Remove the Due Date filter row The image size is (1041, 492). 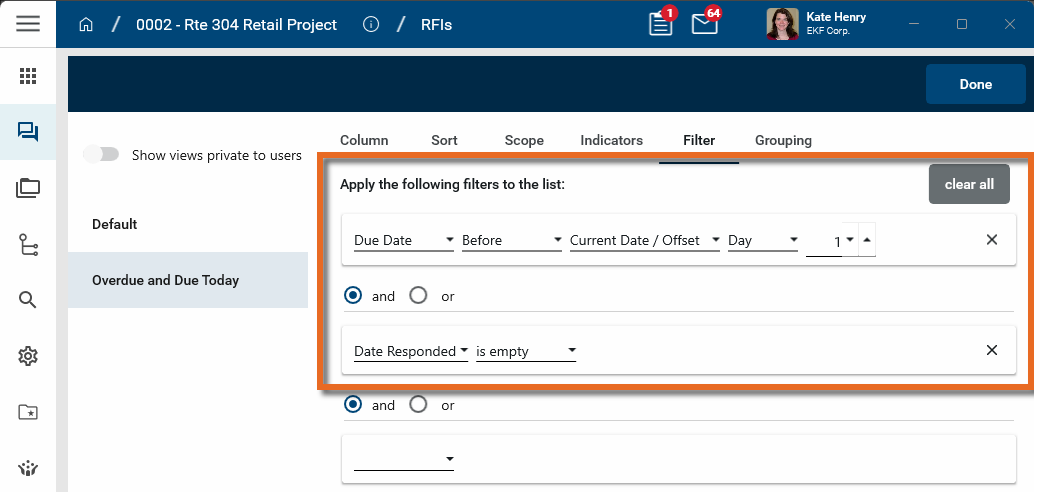pyautogui.click(x=992, y=240)
